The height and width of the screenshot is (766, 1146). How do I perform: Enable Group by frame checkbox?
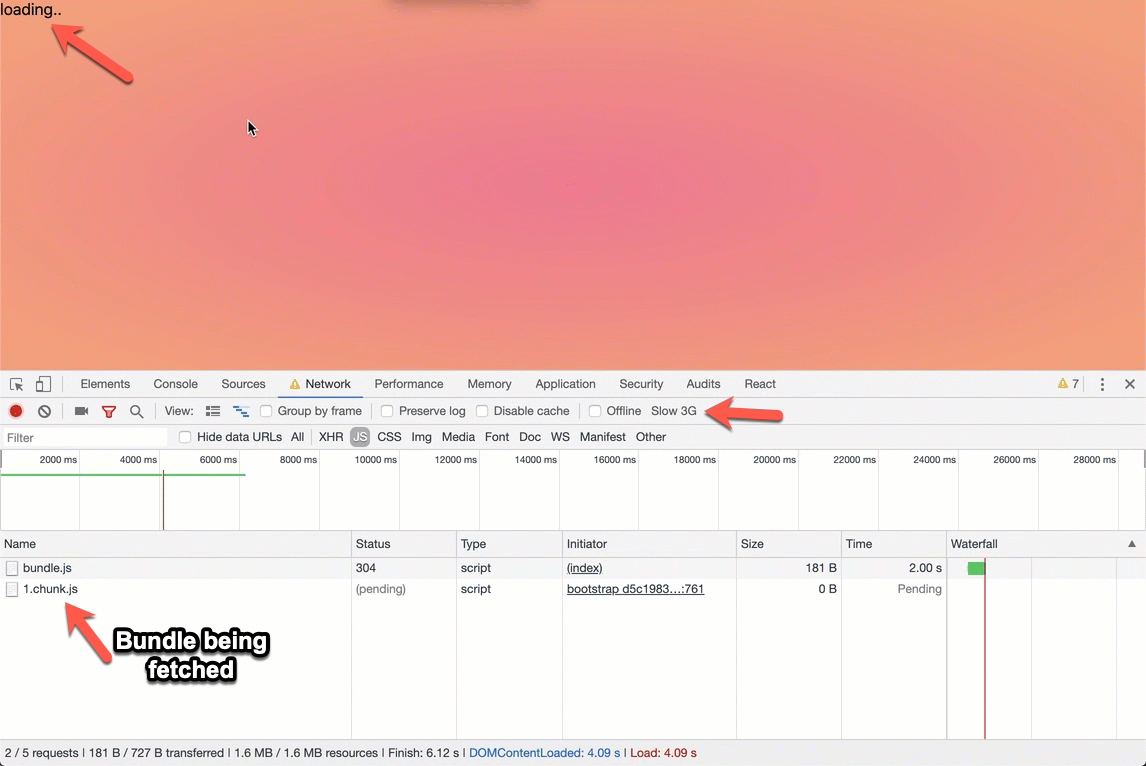coord(266,411)
